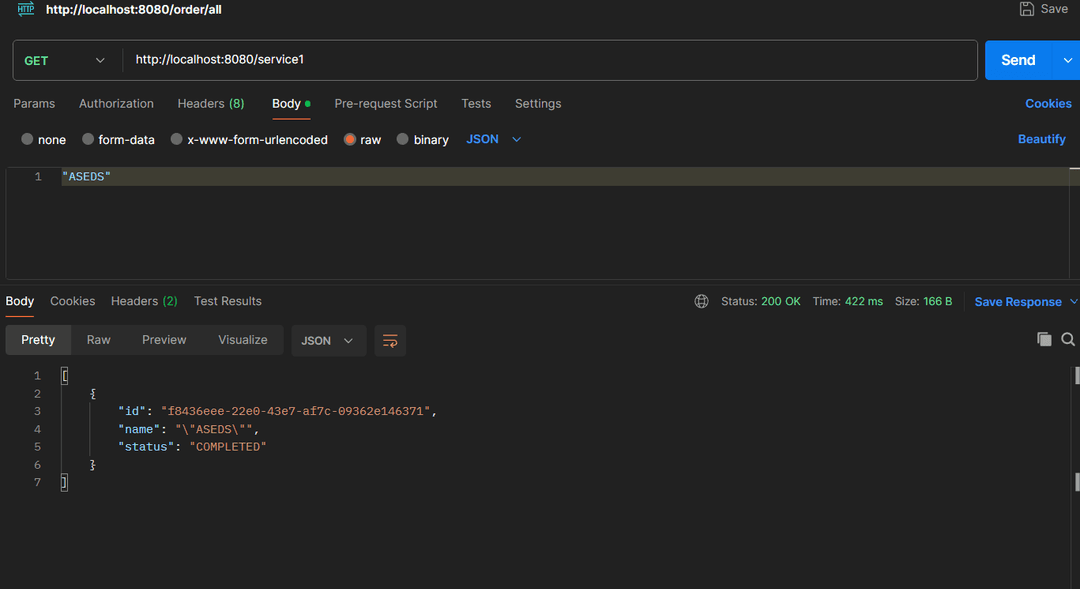Expand the Send button dropdown arrow

(x=1067, y=60)
